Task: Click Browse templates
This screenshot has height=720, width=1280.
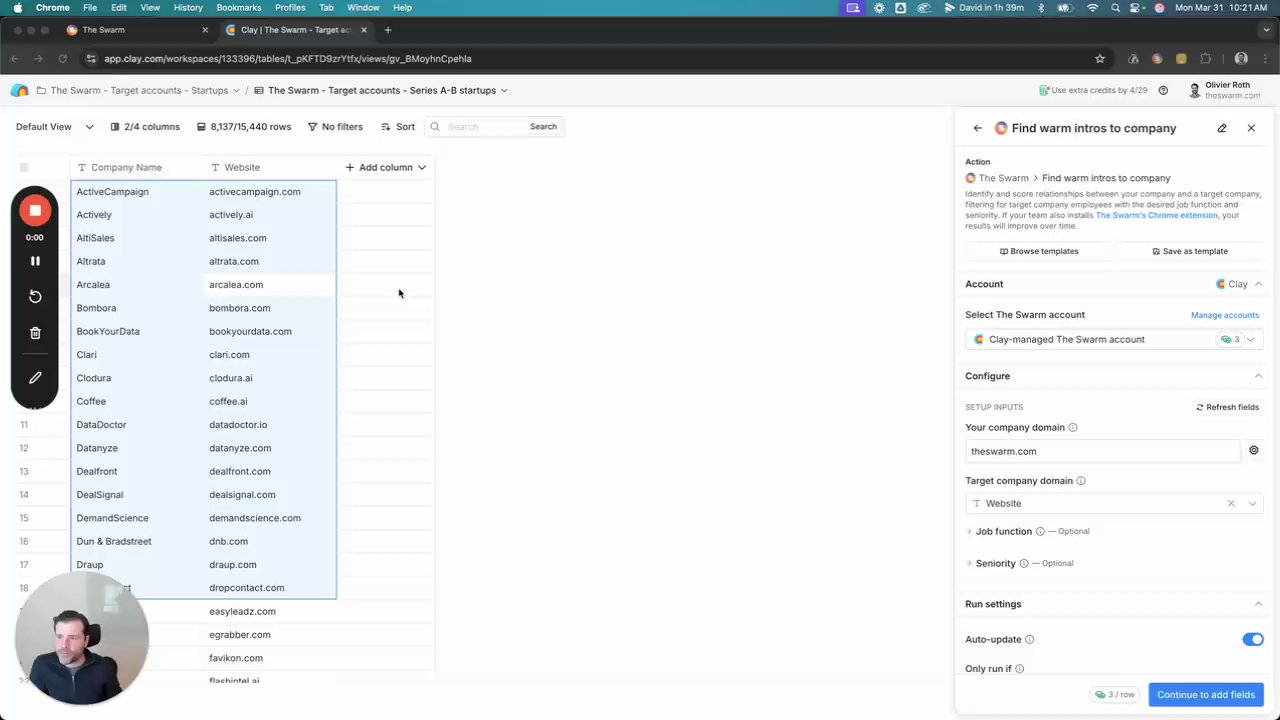Action: coord(1039,251)
